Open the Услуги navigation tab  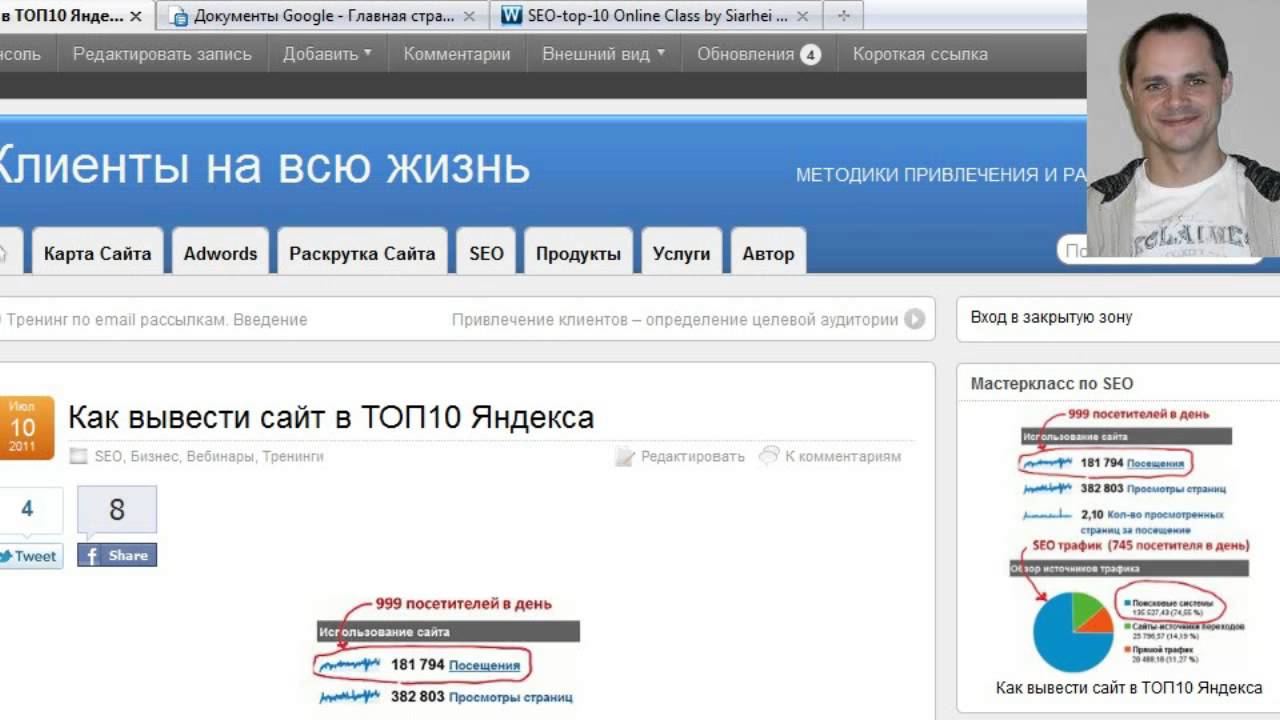tap(681, 251)
